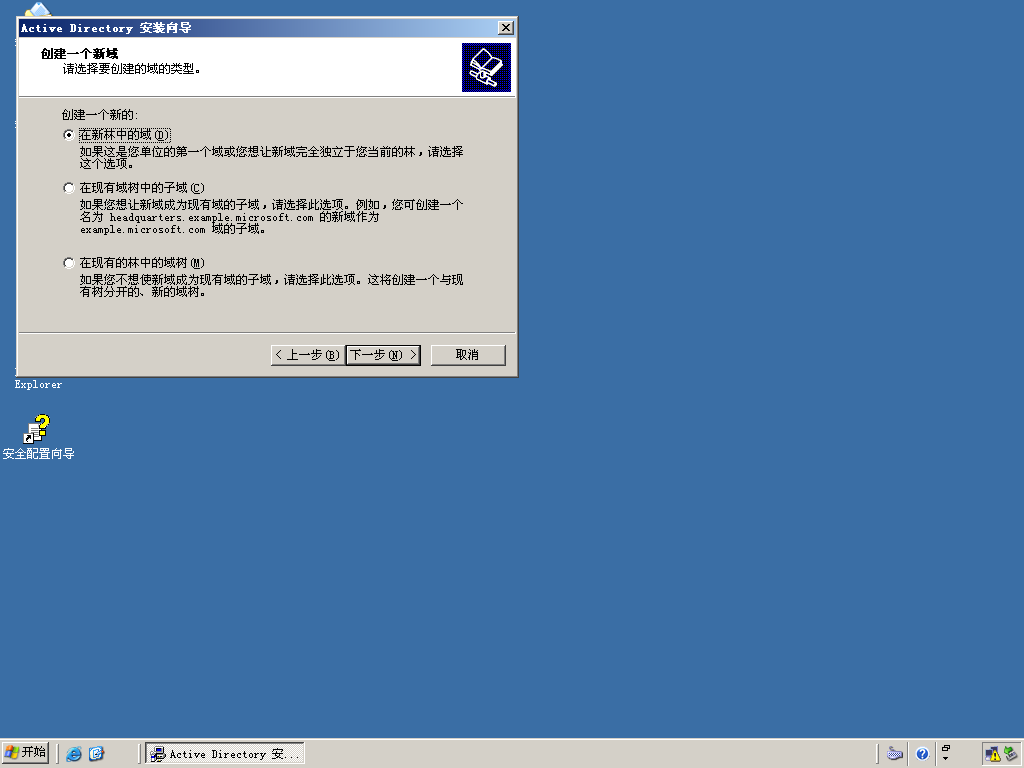Screen dimensions: 1024x768
Task: Click the '创建一个新的:' label
Action: (x=100, y=115)
